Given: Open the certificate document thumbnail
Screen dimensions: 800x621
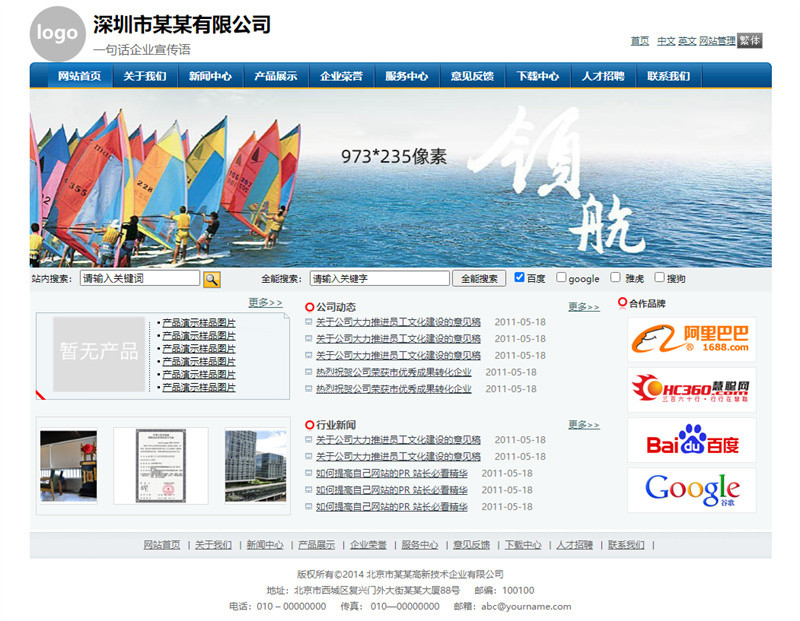Looking at the screenshot, I should (161, 465).
